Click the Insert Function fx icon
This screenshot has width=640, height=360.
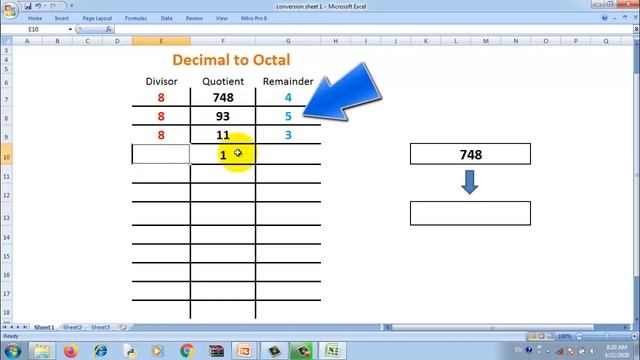[x=109, y=29]
